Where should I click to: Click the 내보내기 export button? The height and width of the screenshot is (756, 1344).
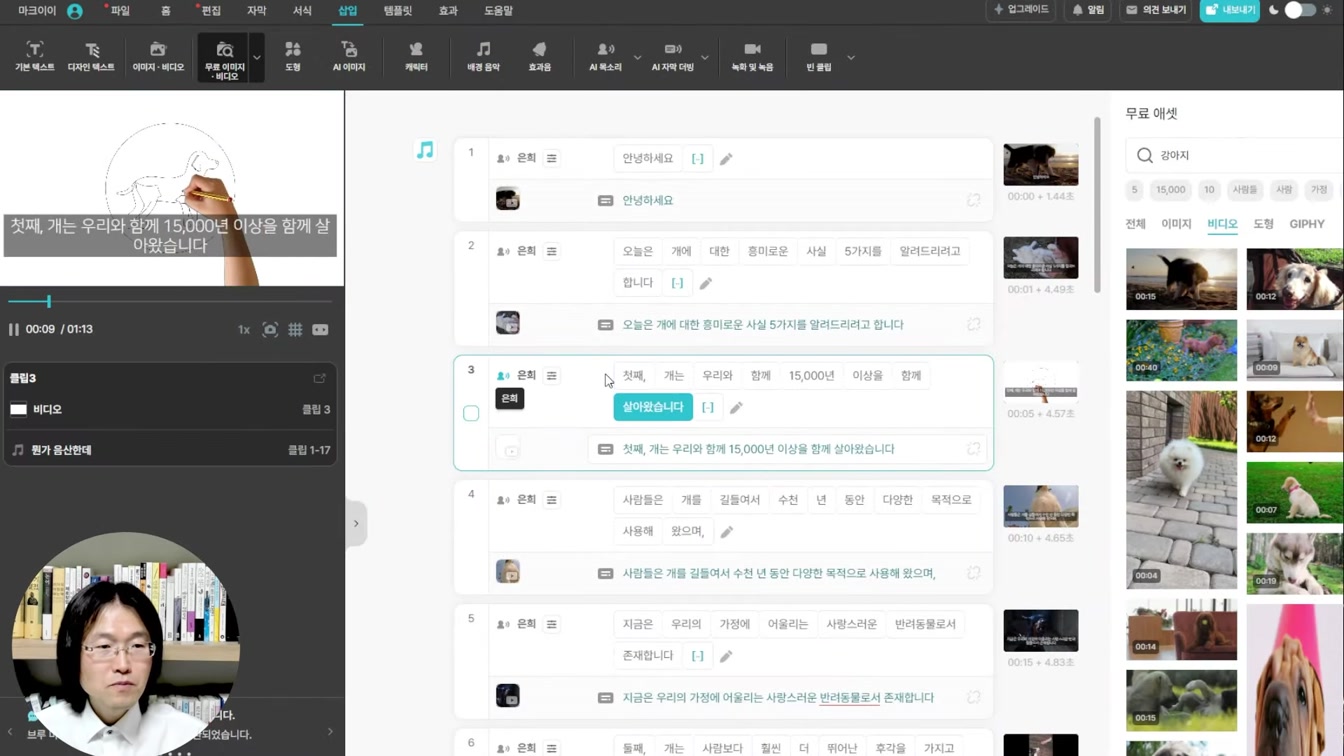(1229, 10)
